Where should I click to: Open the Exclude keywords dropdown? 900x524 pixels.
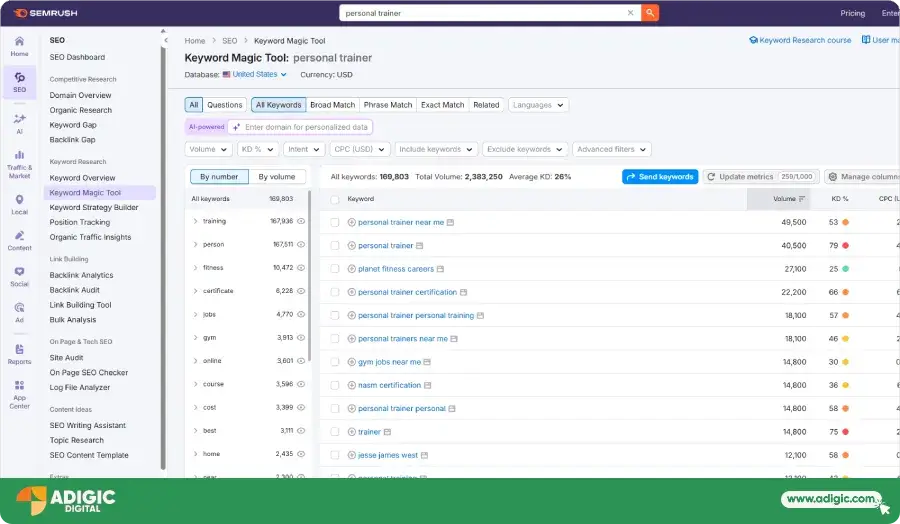[525, 149]
